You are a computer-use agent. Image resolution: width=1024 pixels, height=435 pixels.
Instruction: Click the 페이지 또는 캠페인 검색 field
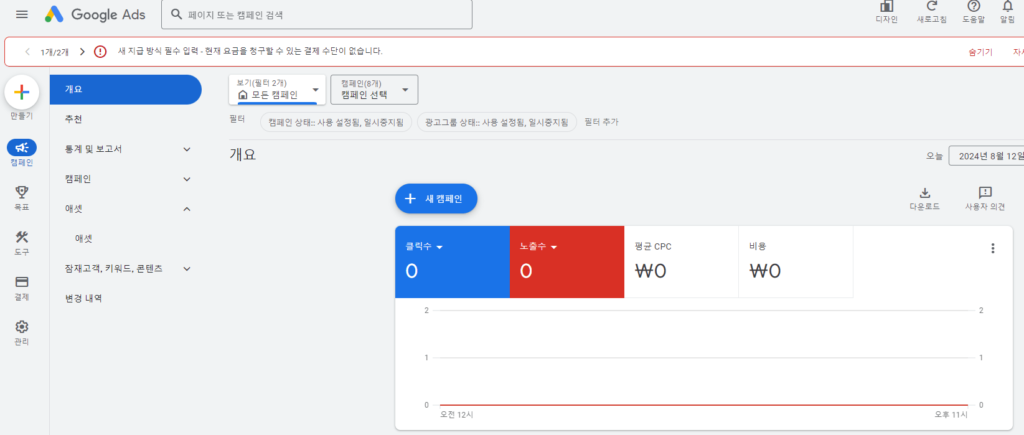pyautogui.click(x=317, y=14)
